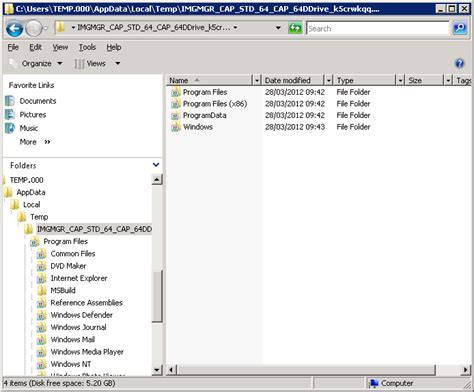Open Documents favorite link

pyautogui.click(x=38, y=101)
